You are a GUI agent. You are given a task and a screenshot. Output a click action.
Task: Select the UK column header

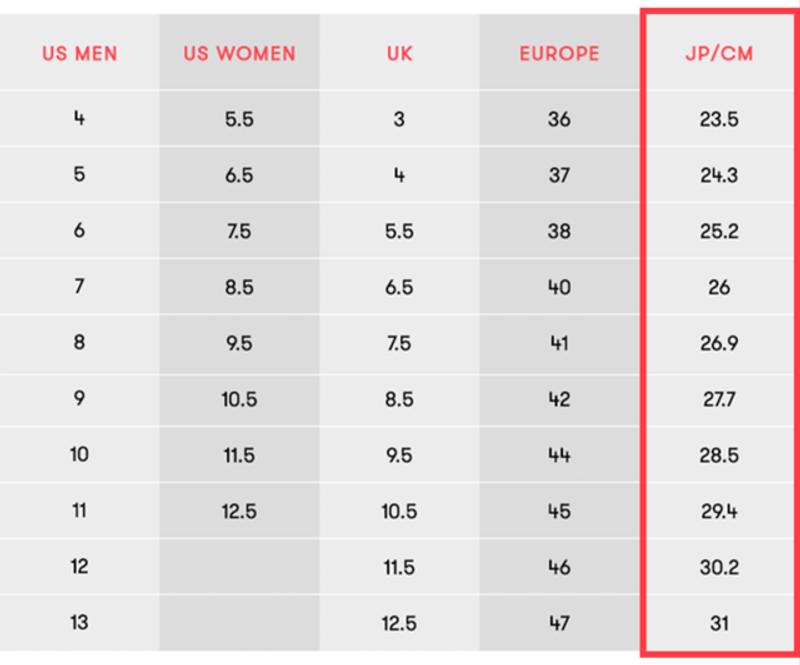point(399,54)
